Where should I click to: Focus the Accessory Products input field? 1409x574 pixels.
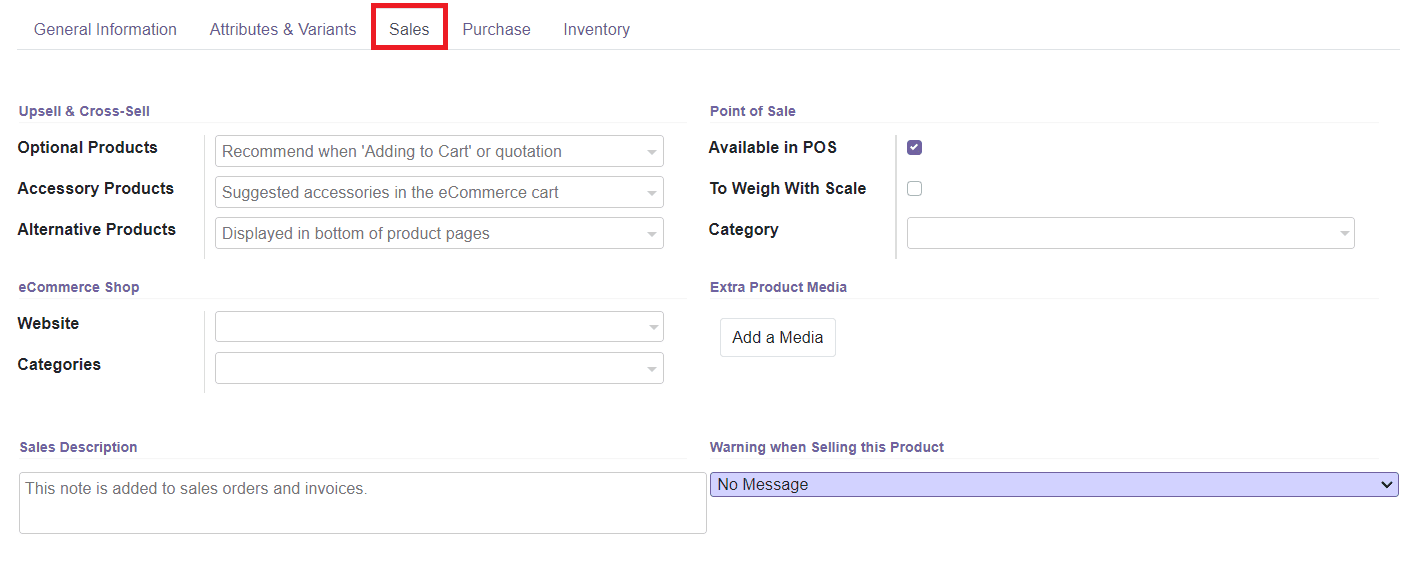(x=425, y=193)
